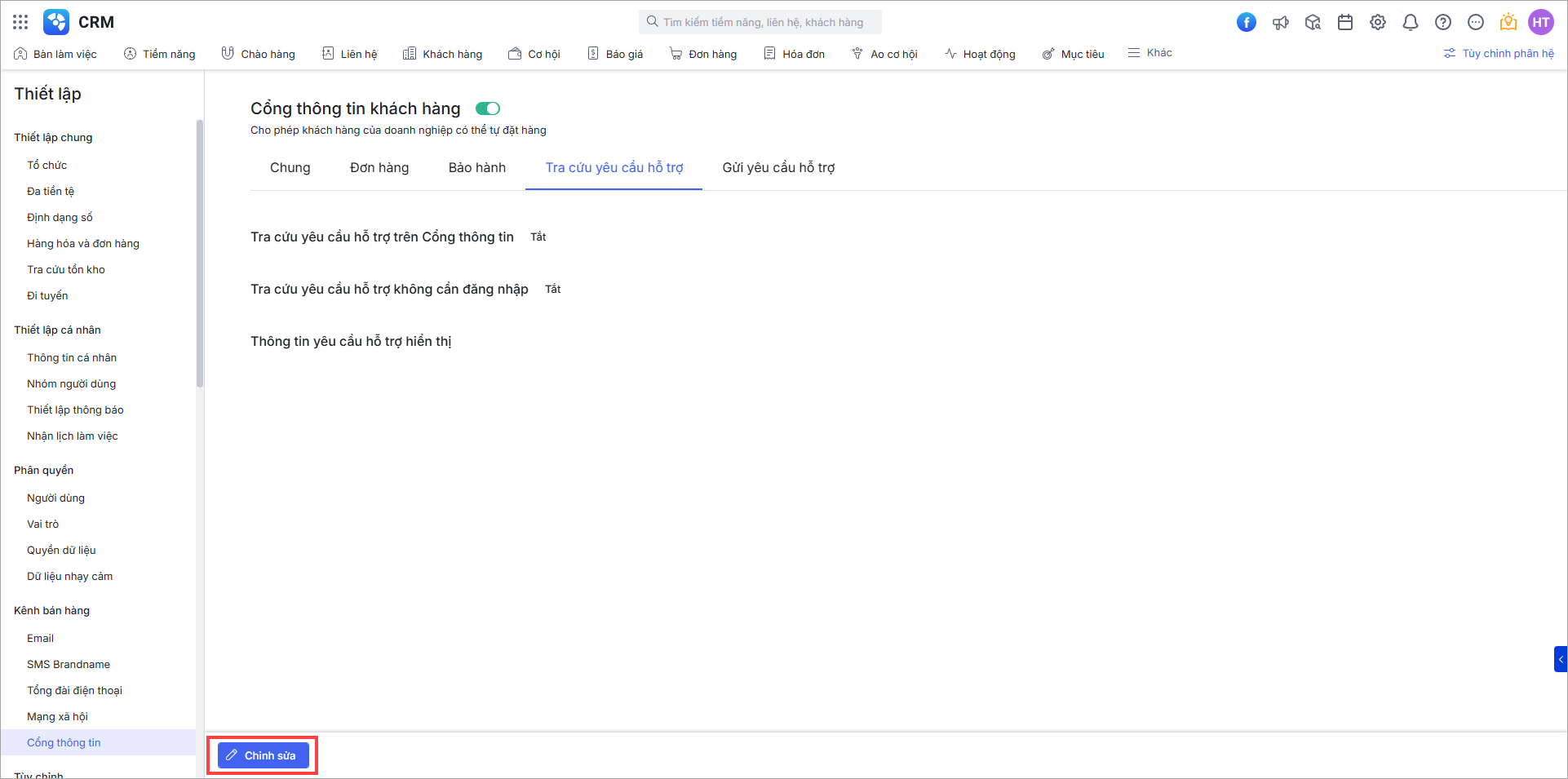Click the search magnifier icon

pos(652,21)
